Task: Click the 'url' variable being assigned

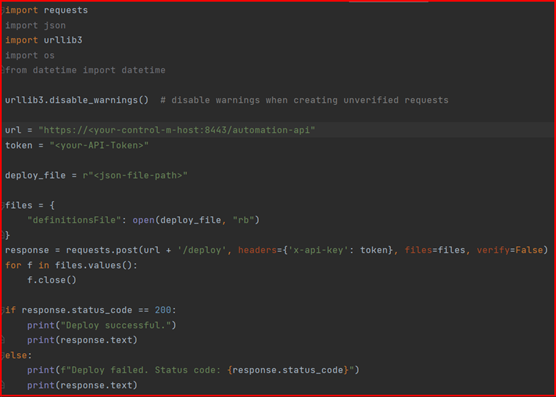Action: 13,130
